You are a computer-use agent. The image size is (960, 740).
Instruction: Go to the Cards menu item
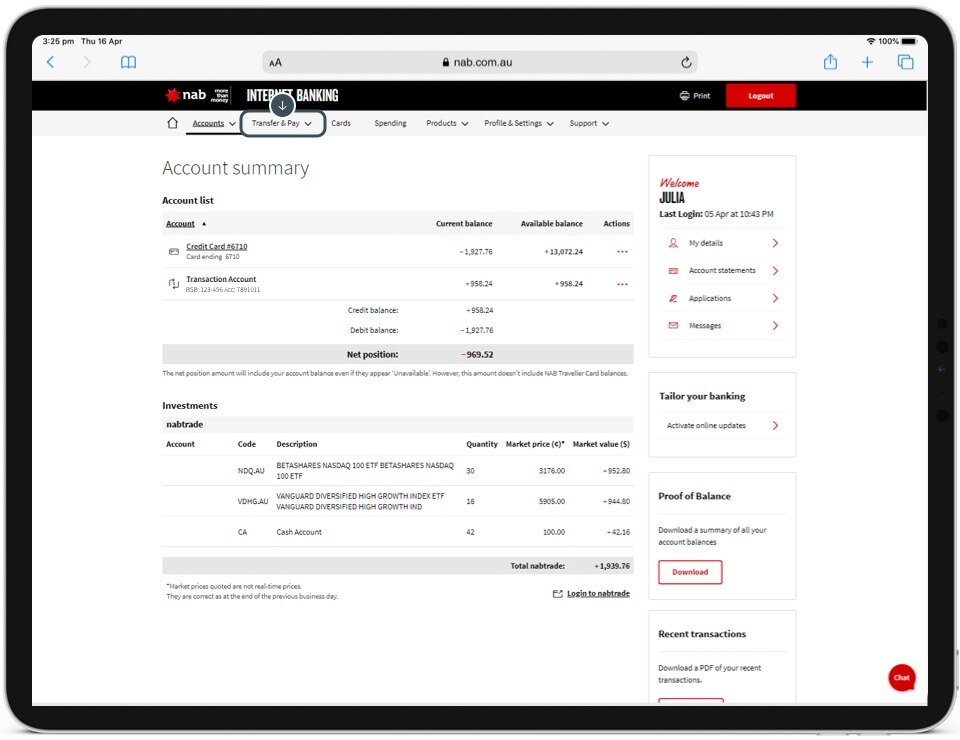(x=341, y=124)
